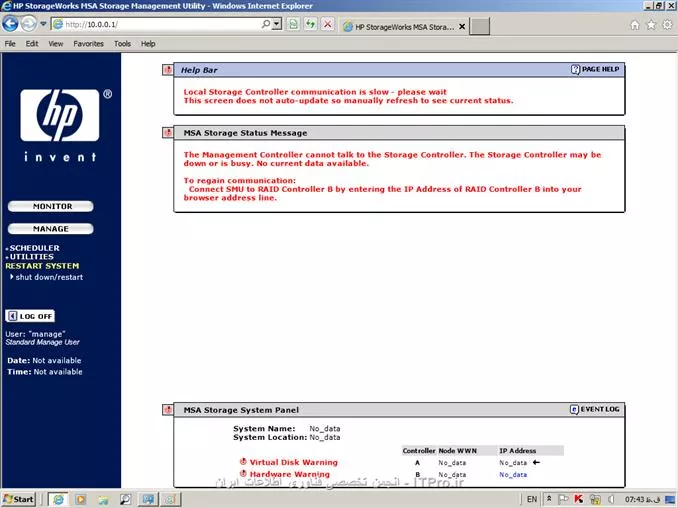Open the address bar autocomplete dropdown

pos(277,24)
